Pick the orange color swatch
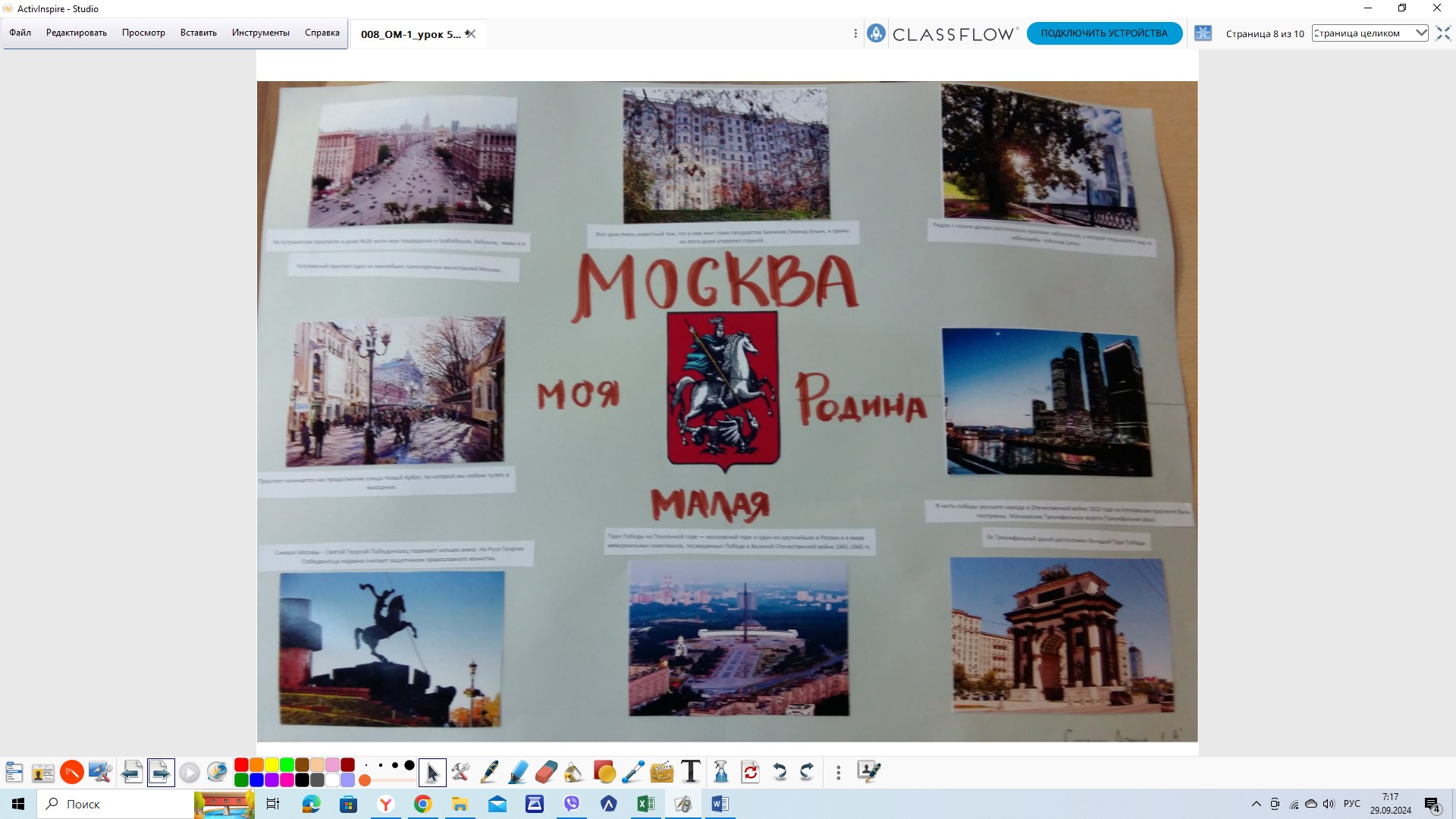 (256, 765)
